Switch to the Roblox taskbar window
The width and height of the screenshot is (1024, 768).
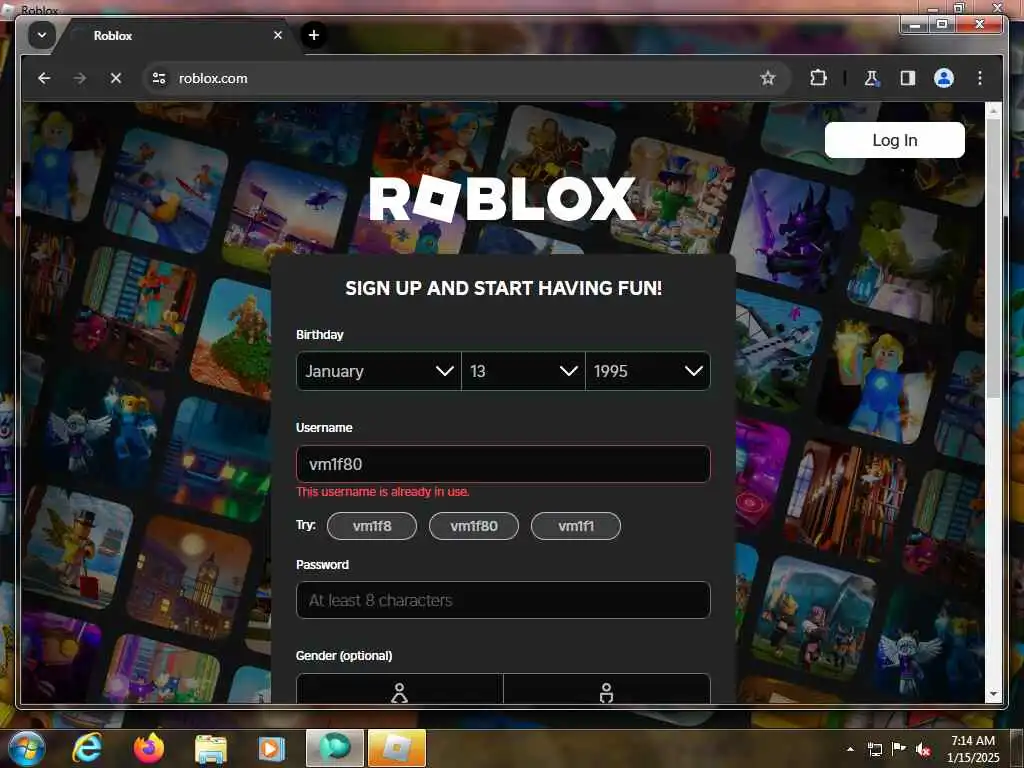pos(396,748)
